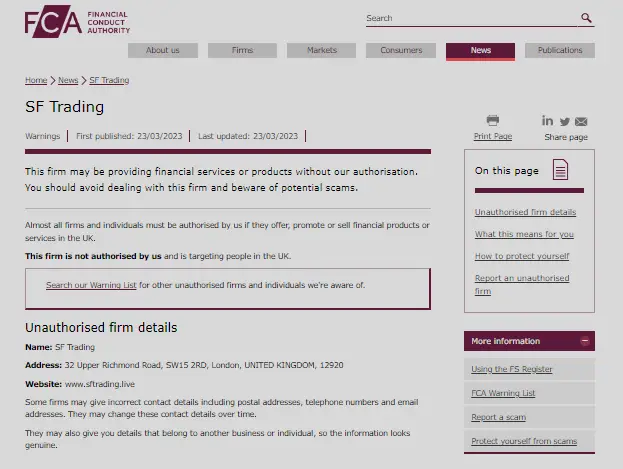Screen dimensions: 623x469
Task: Open the Firms menu
Action: tap(242, 50)
